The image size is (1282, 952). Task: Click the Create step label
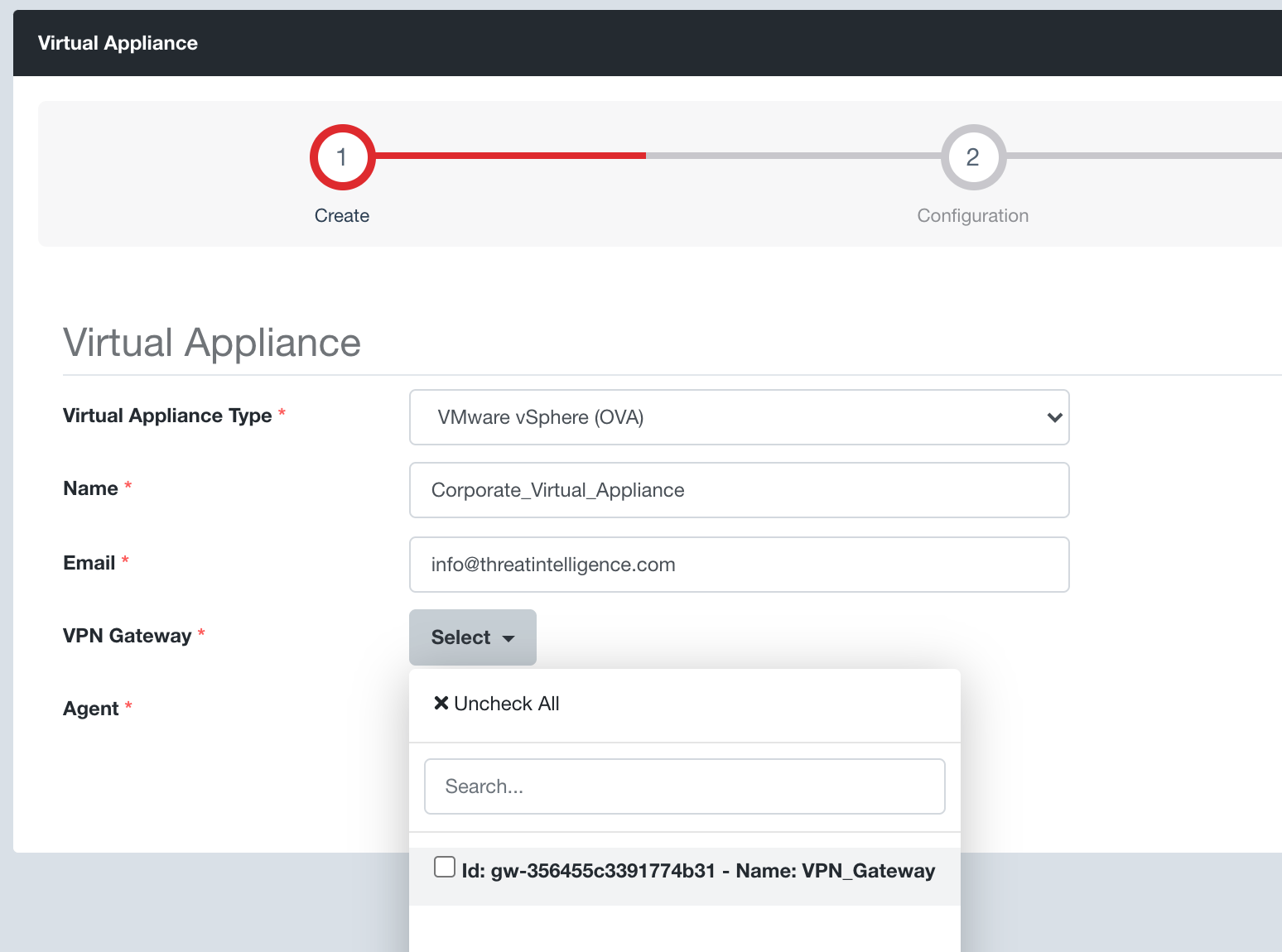(342, 215)
